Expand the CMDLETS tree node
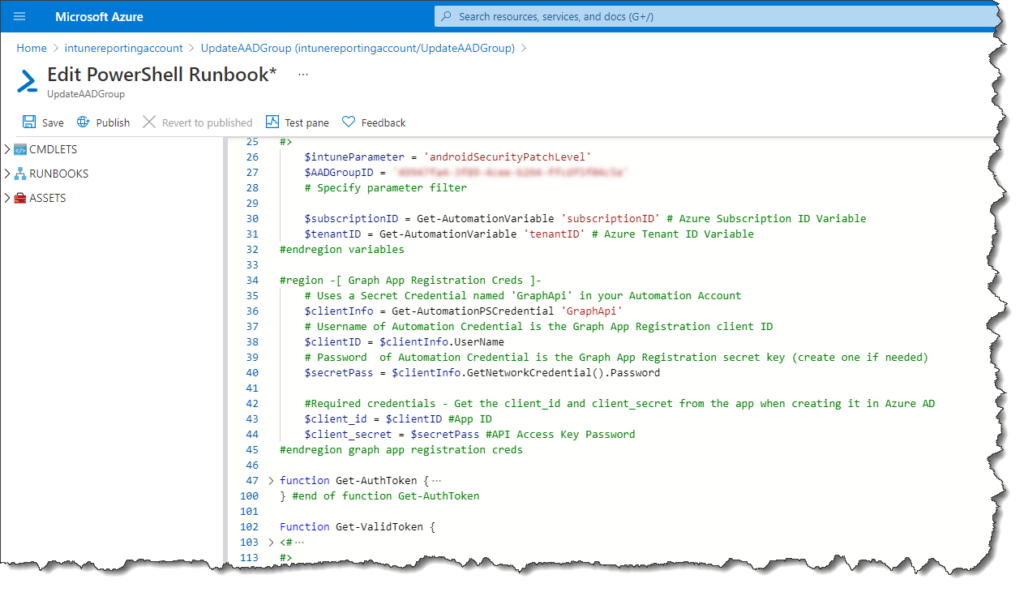This screenshot has height=592, width=1024. (7, 150)
